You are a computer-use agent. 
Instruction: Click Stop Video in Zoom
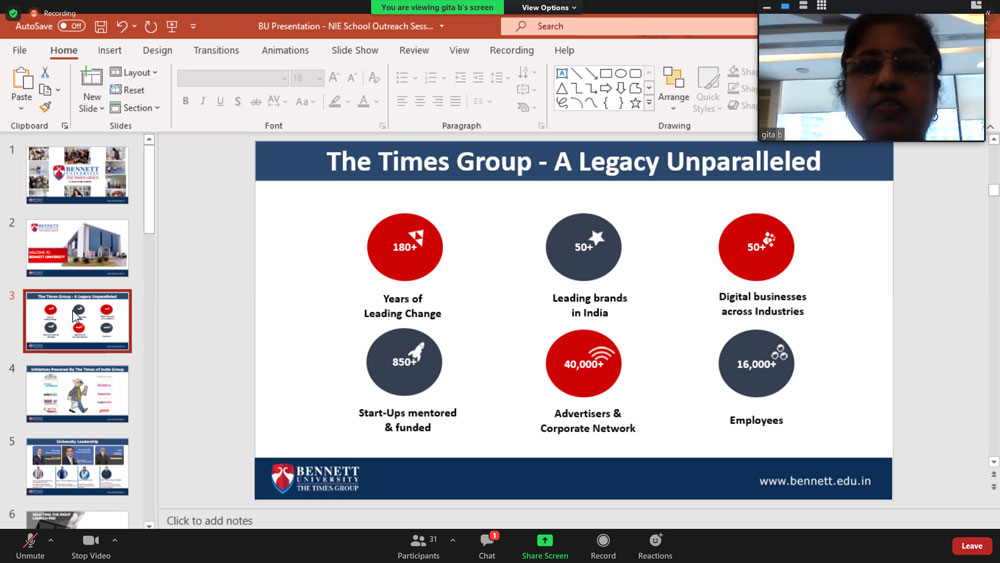click(x=91, y=546)
